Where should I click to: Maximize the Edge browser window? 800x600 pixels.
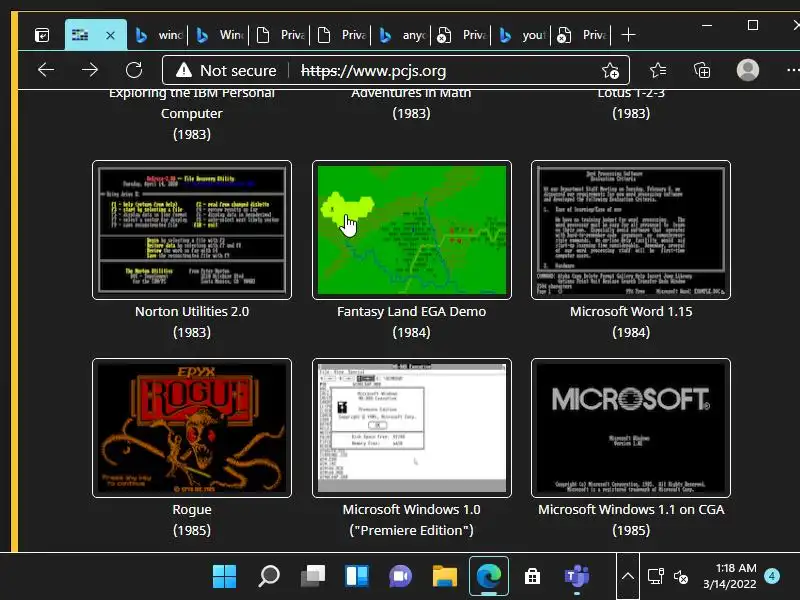tap(753, 25)
